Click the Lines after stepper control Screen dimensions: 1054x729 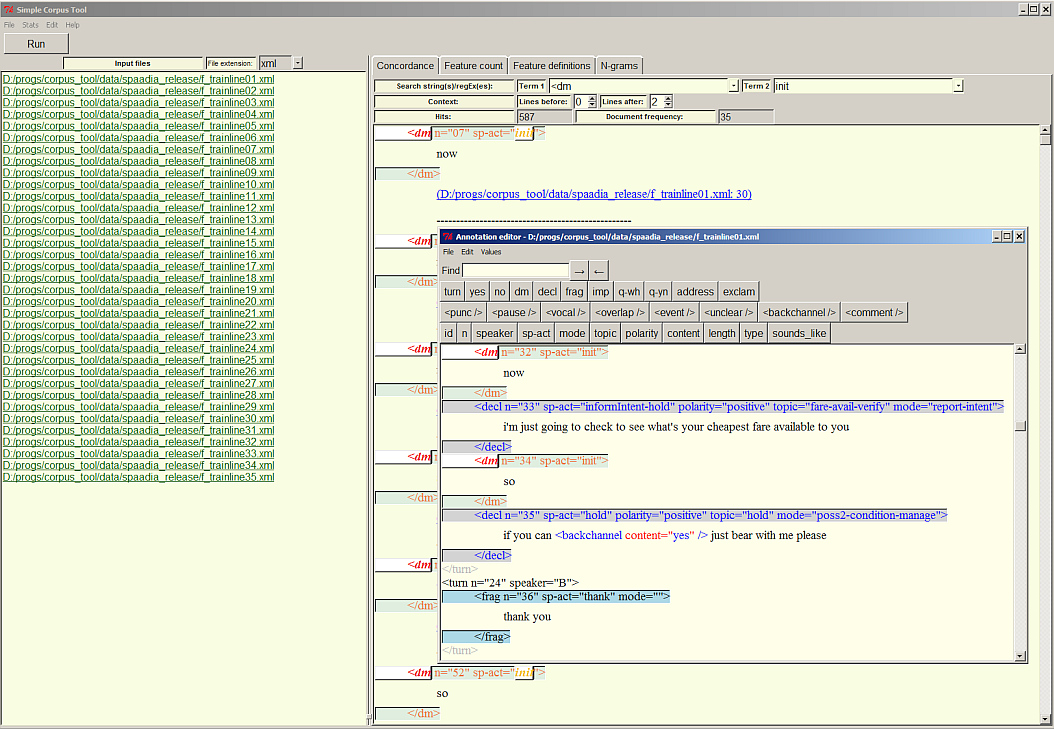(x=668, y=101)
